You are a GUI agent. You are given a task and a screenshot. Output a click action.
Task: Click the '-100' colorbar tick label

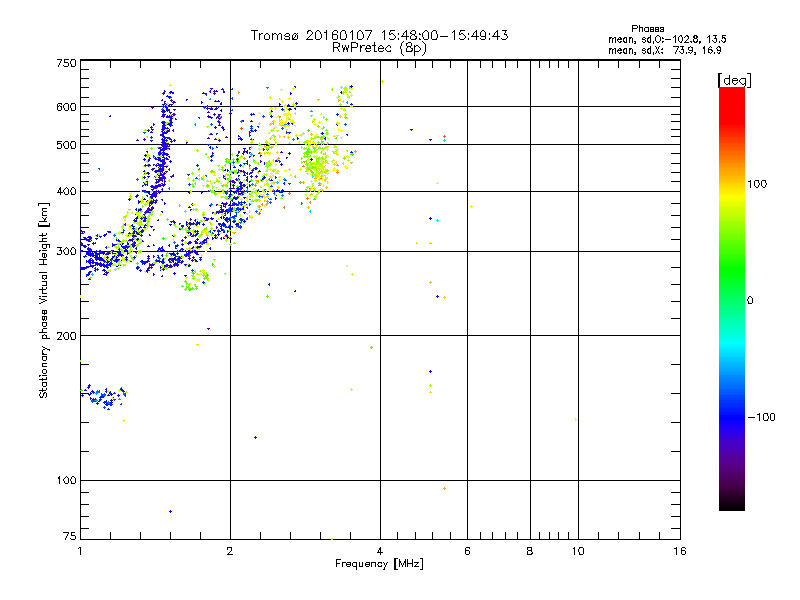click(x=761, y=417)
